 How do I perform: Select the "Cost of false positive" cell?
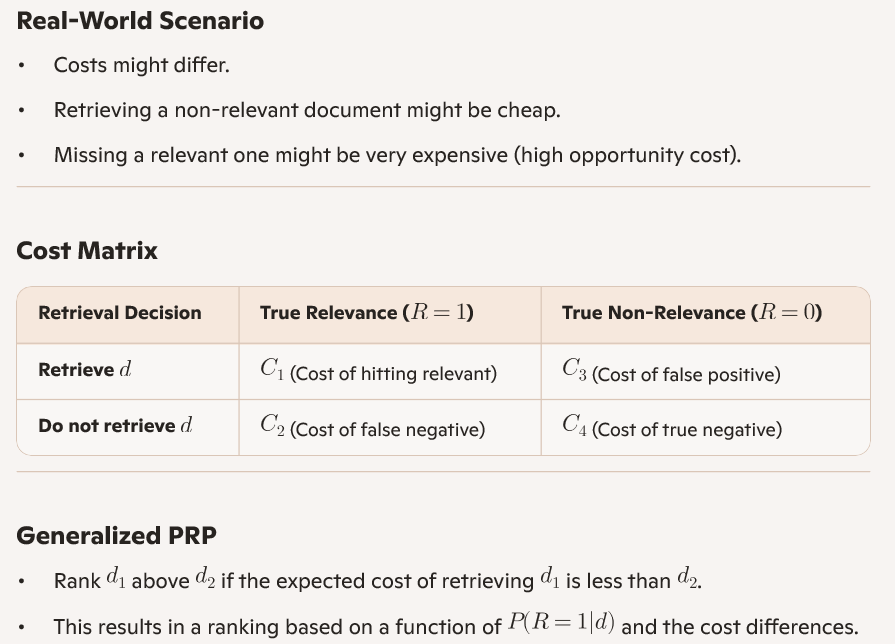click(671, 374)
